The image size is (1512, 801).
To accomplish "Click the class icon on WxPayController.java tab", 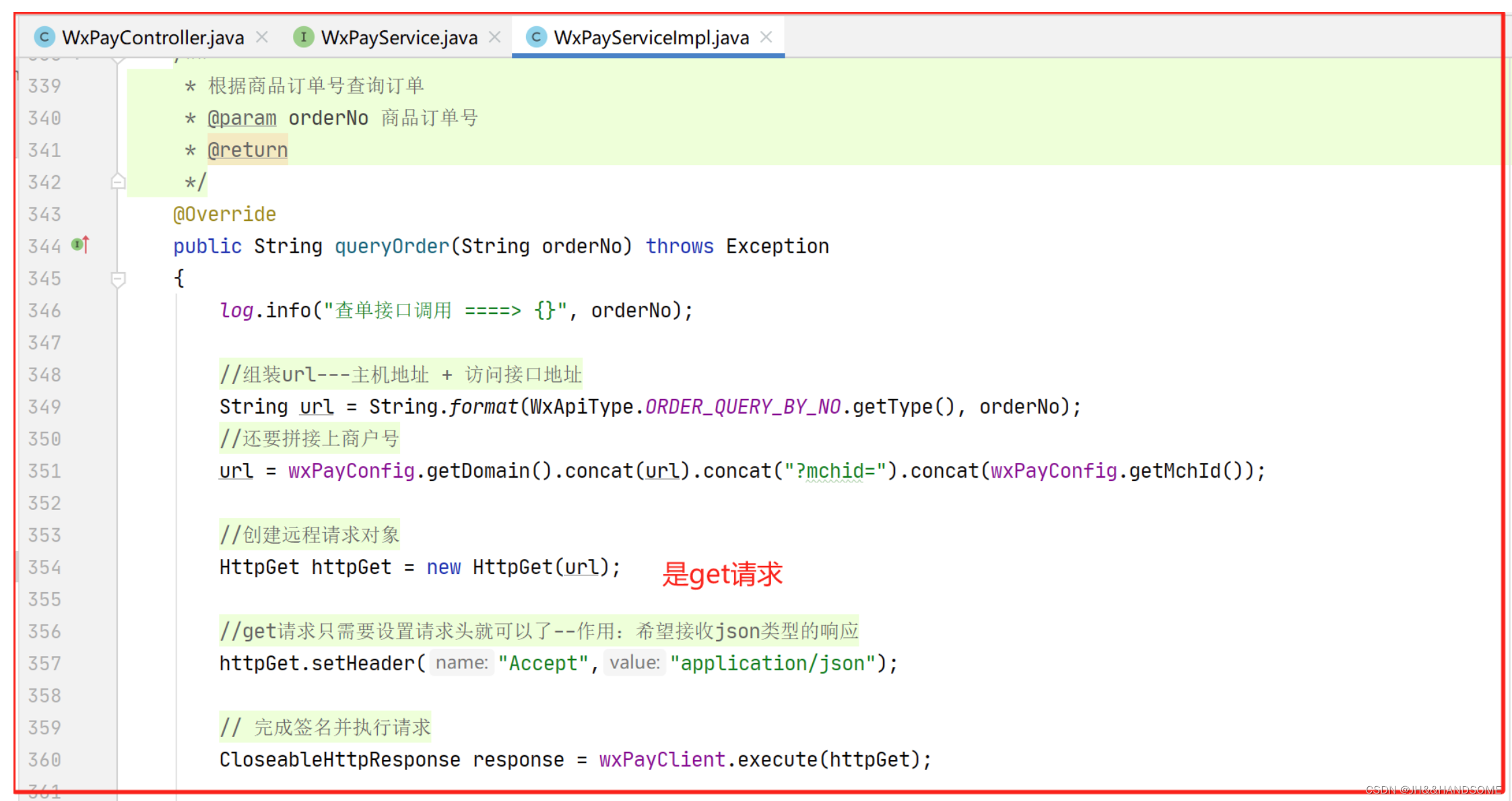I will tap(44, 37).
